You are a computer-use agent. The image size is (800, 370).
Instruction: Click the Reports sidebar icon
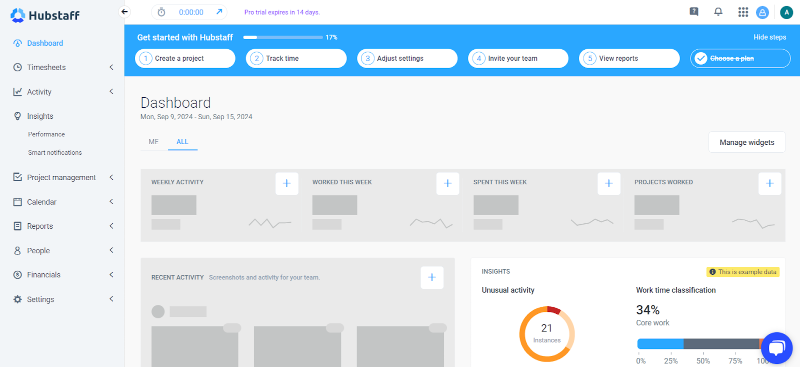tap(17, 226)
